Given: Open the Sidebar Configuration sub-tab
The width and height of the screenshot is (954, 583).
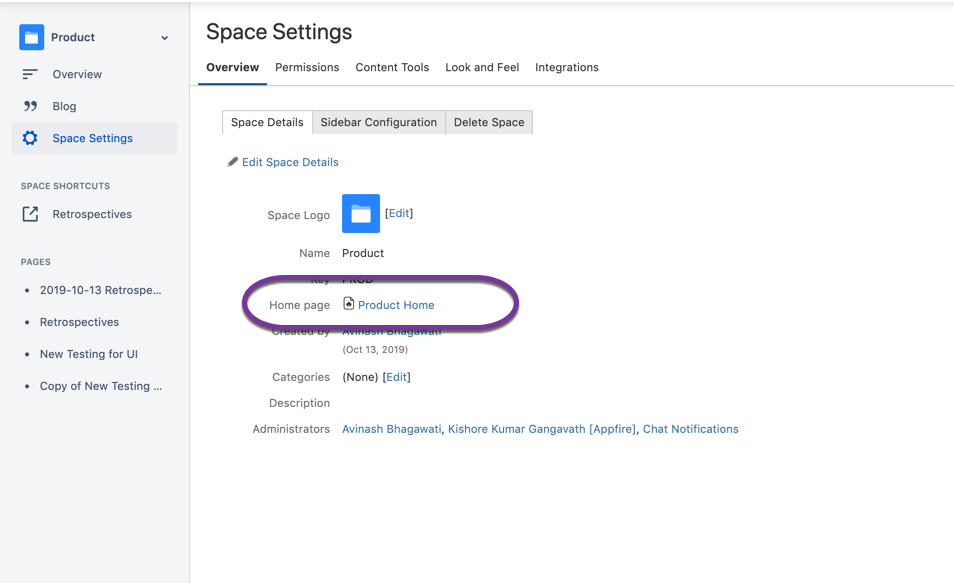Looking at the screenshot, I should point(378,122).
